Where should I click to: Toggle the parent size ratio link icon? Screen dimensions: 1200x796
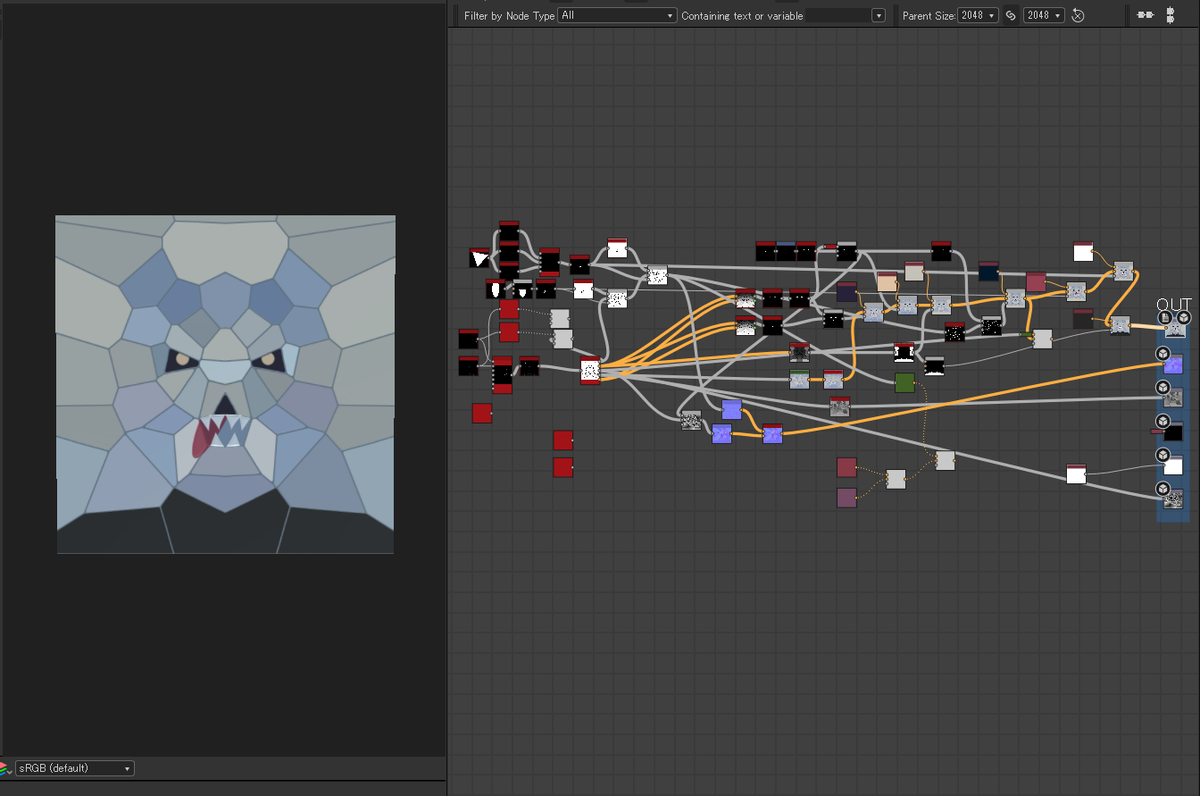click(x=1010, y=15)
